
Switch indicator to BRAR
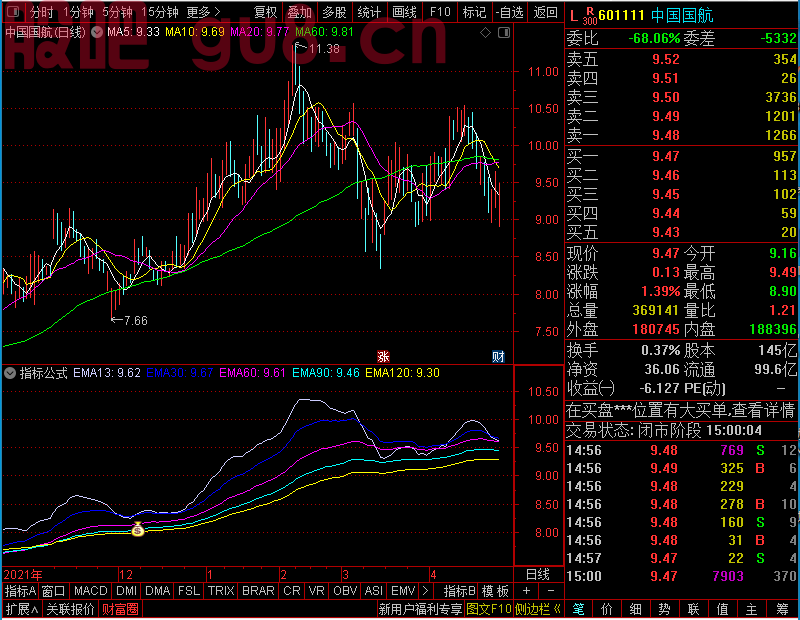click(258, 591)
